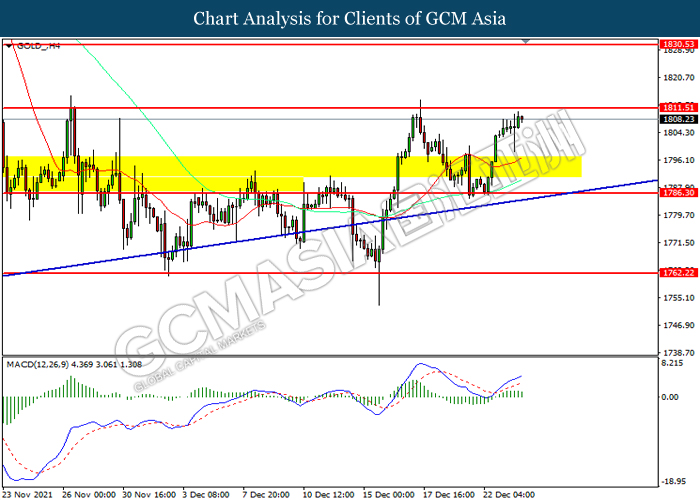Viewport: 700px width, 500px height.
Task: Click the 17 Dec 16:00 time label
Action: [x=449, y=495]
